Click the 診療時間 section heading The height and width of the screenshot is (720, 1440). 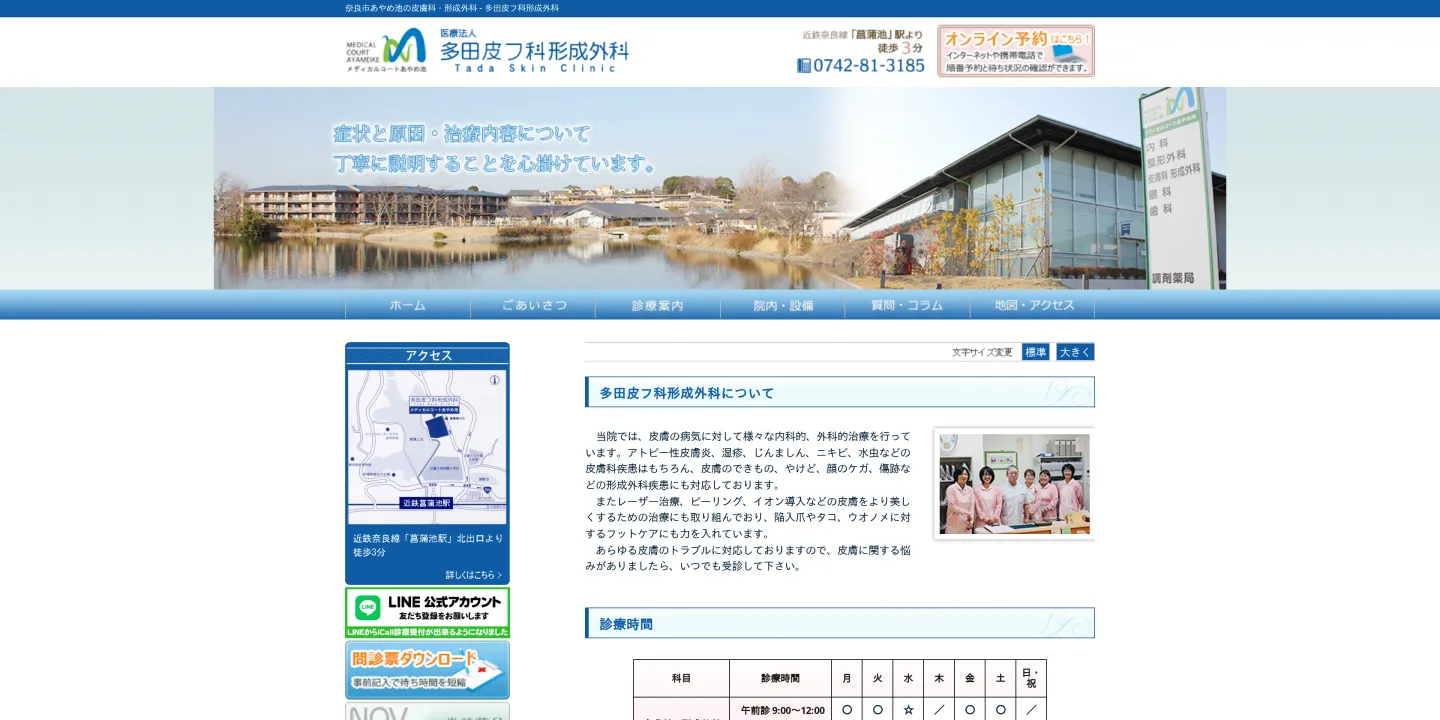pyautogui.click(x=840, y=623)
